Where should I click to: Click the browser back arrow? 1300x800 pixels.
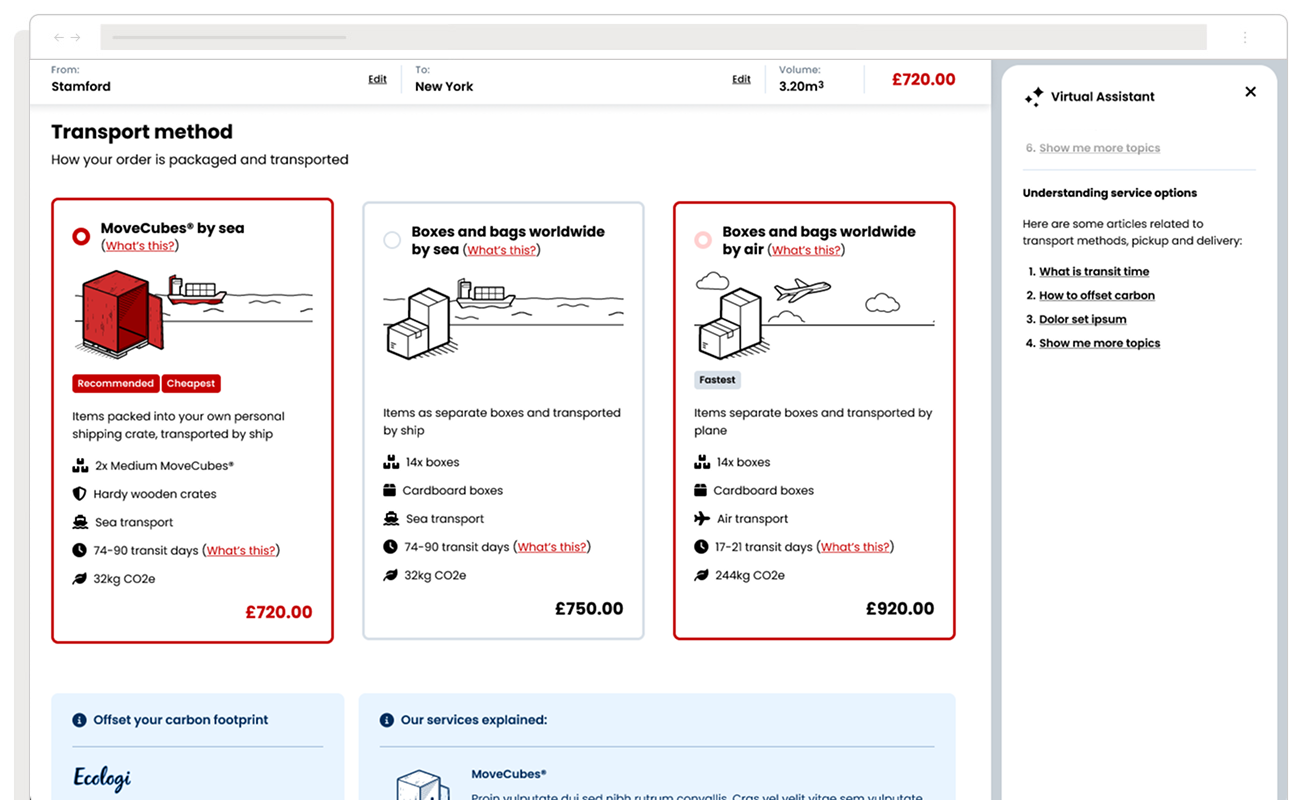(x=58, y=36)
